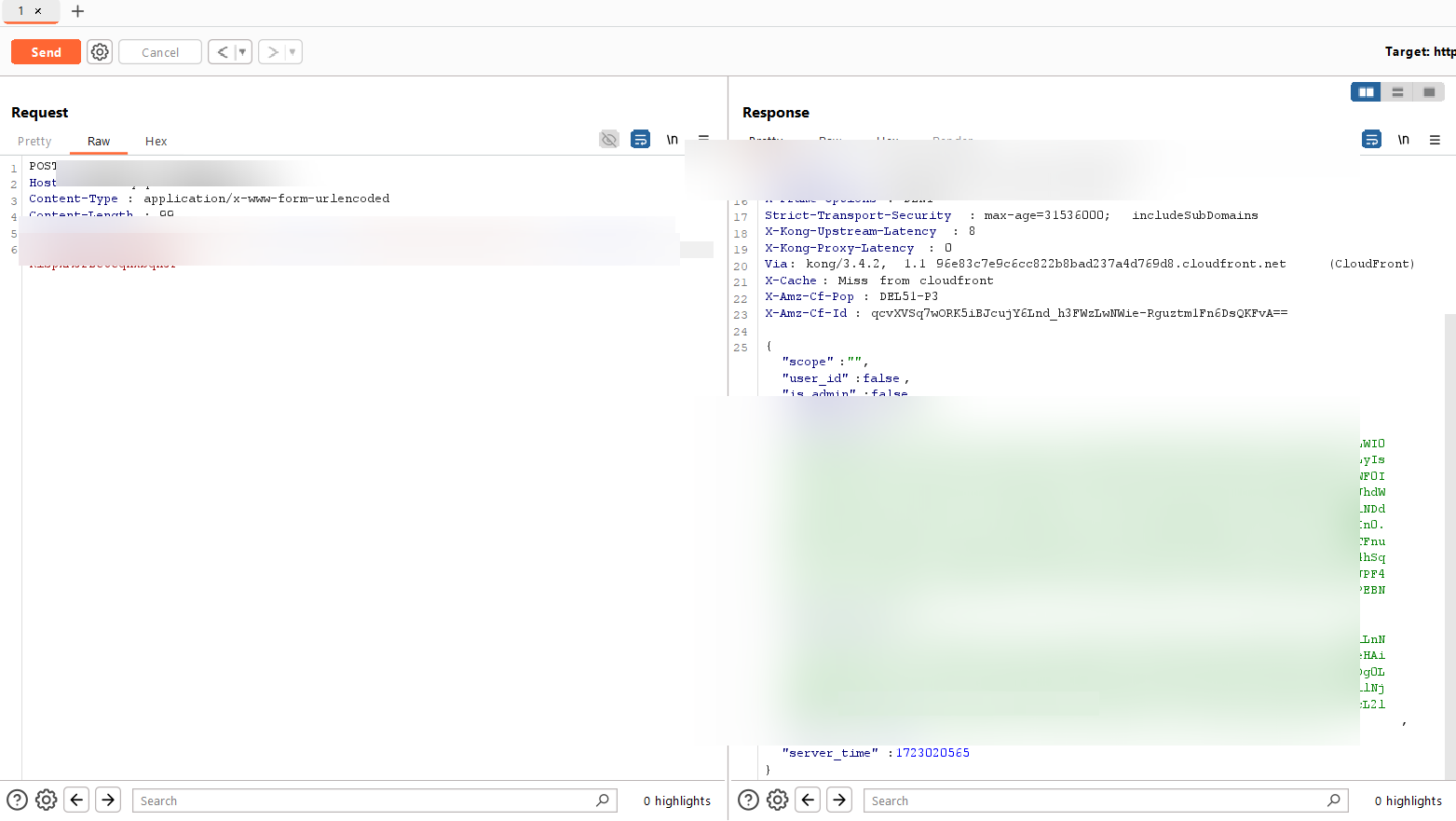This screenshot has height=821, width=1456.
Task: Open response panel hamburger menu
Action: [x=1435, y=140]
